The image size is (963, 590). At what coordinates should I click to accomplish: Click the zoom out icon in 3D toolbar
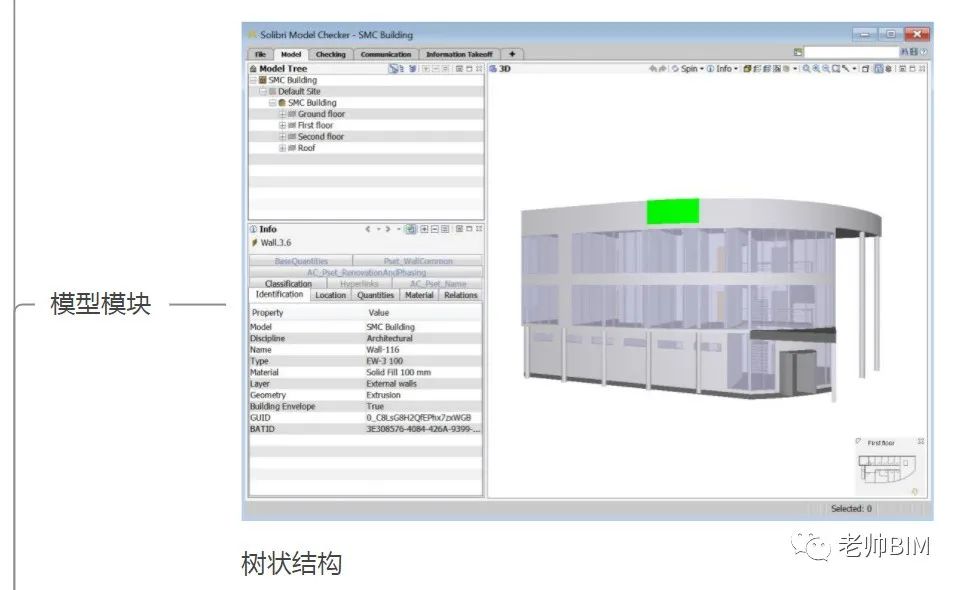point(826,69)
